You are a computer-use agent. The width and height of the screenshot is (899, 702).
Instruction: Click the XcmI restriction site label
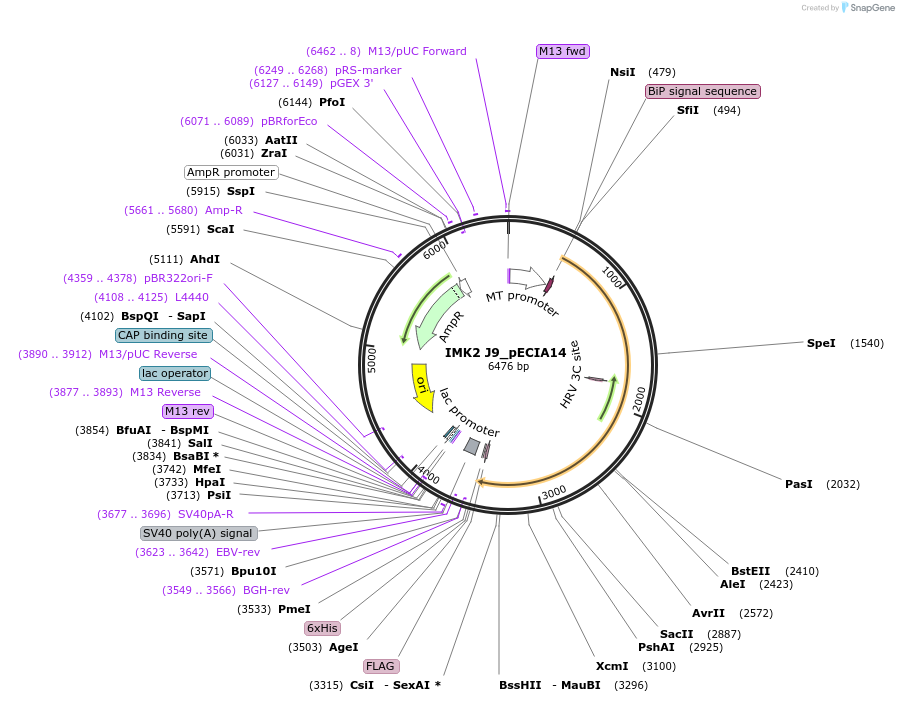point(612,666)
